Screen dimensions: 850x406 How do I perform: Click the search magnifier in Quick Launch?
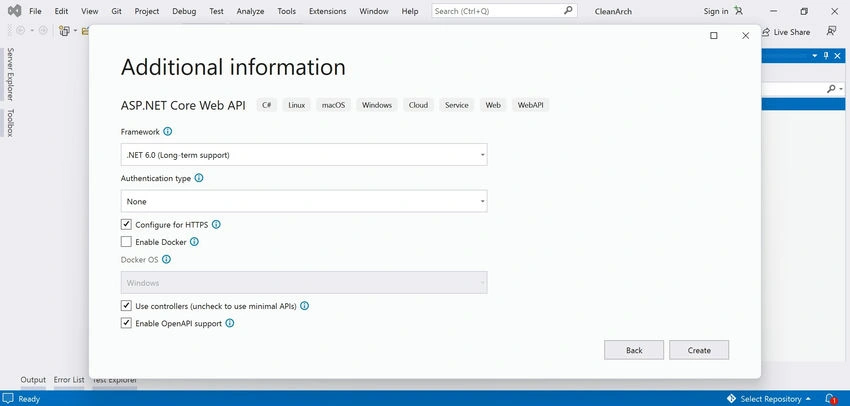tap(568, 10)
